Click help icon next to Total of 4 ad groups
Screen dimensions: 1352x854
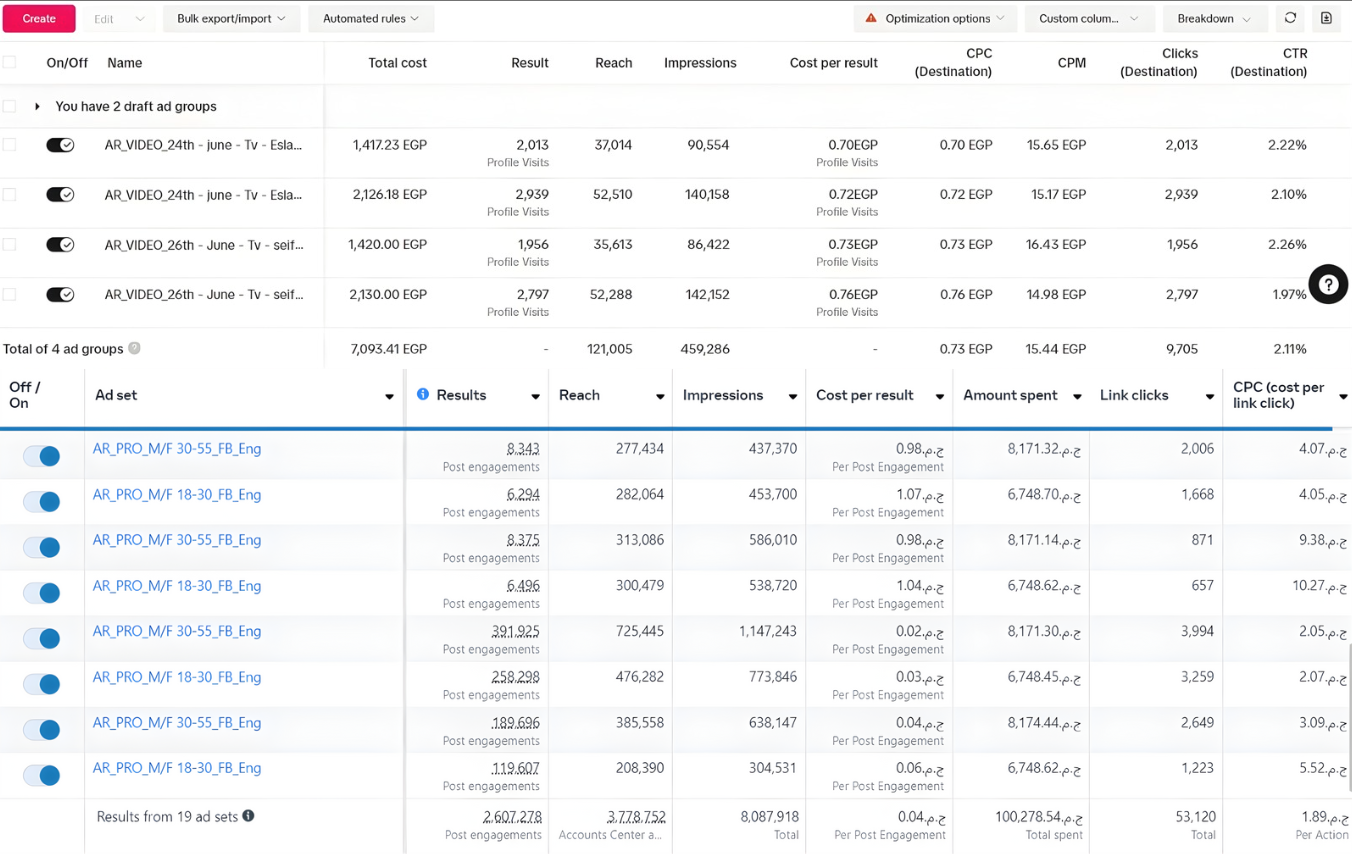pos(134,349)
